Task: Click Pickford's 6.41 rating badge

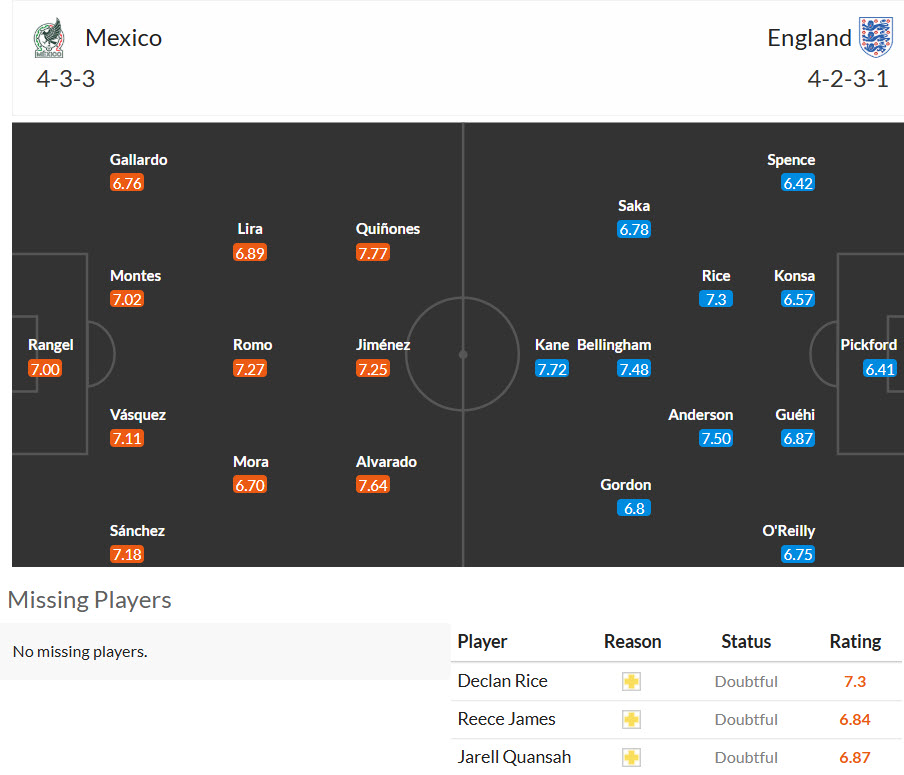Action: tap(880, 369)
